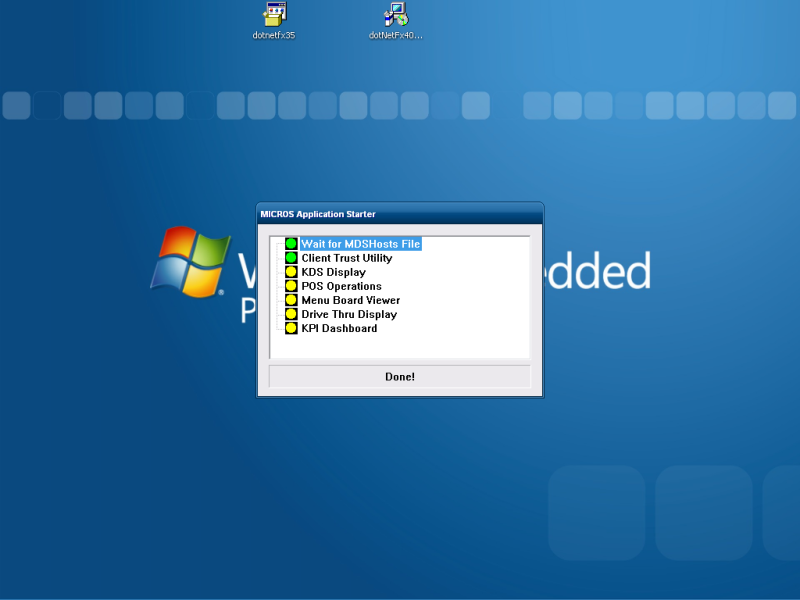Screen dimensions: 800x600
Task: Click green status icon beside Client Trust Utility
Action: [x=291, y=258]
